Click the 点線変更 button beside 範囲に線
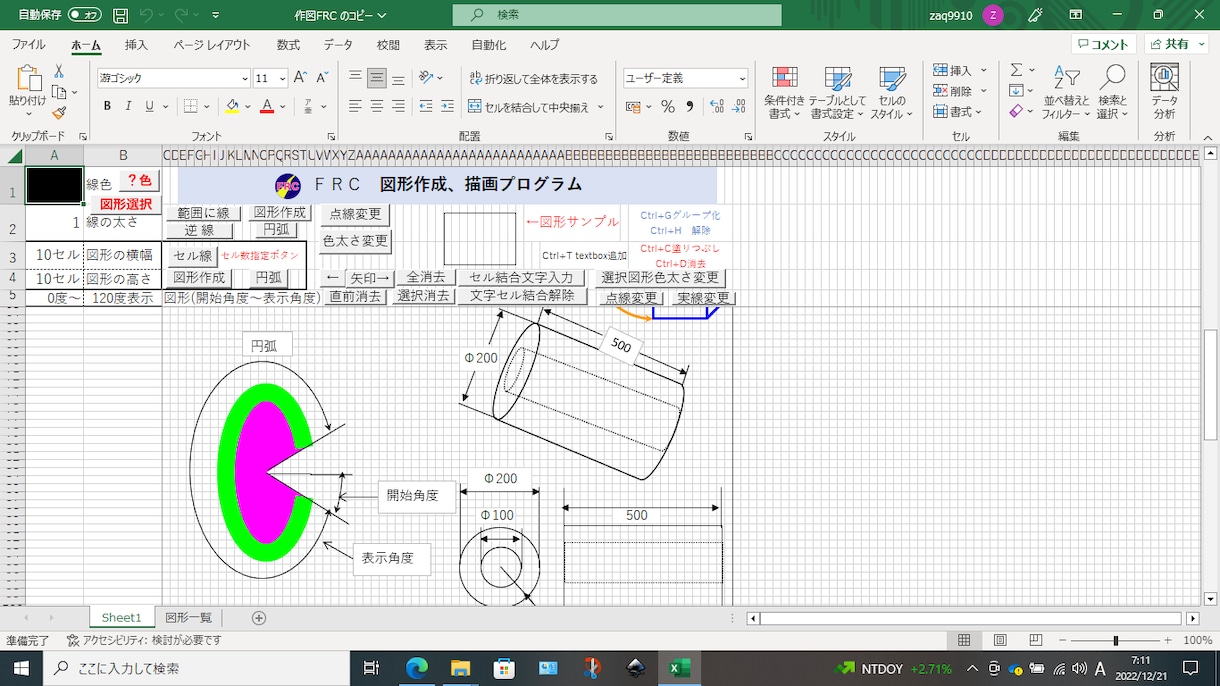Viewport: 1220px width, 686px height. click(355, 215)
